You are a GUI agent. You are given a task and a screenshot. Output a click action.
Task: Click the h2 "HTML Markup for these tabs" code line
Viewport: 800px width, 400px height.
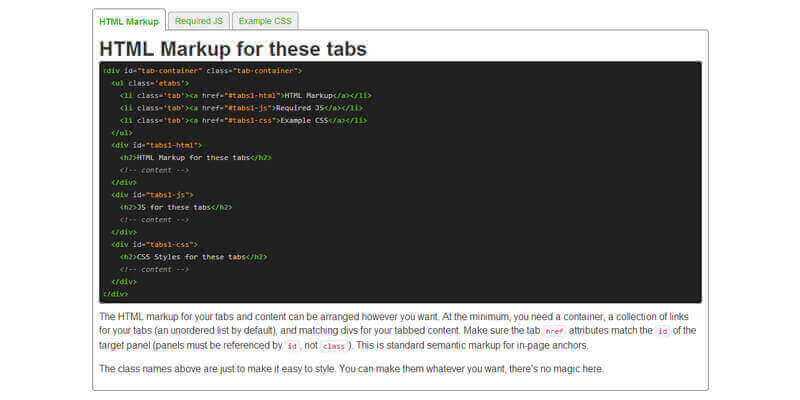coord(195,157)
